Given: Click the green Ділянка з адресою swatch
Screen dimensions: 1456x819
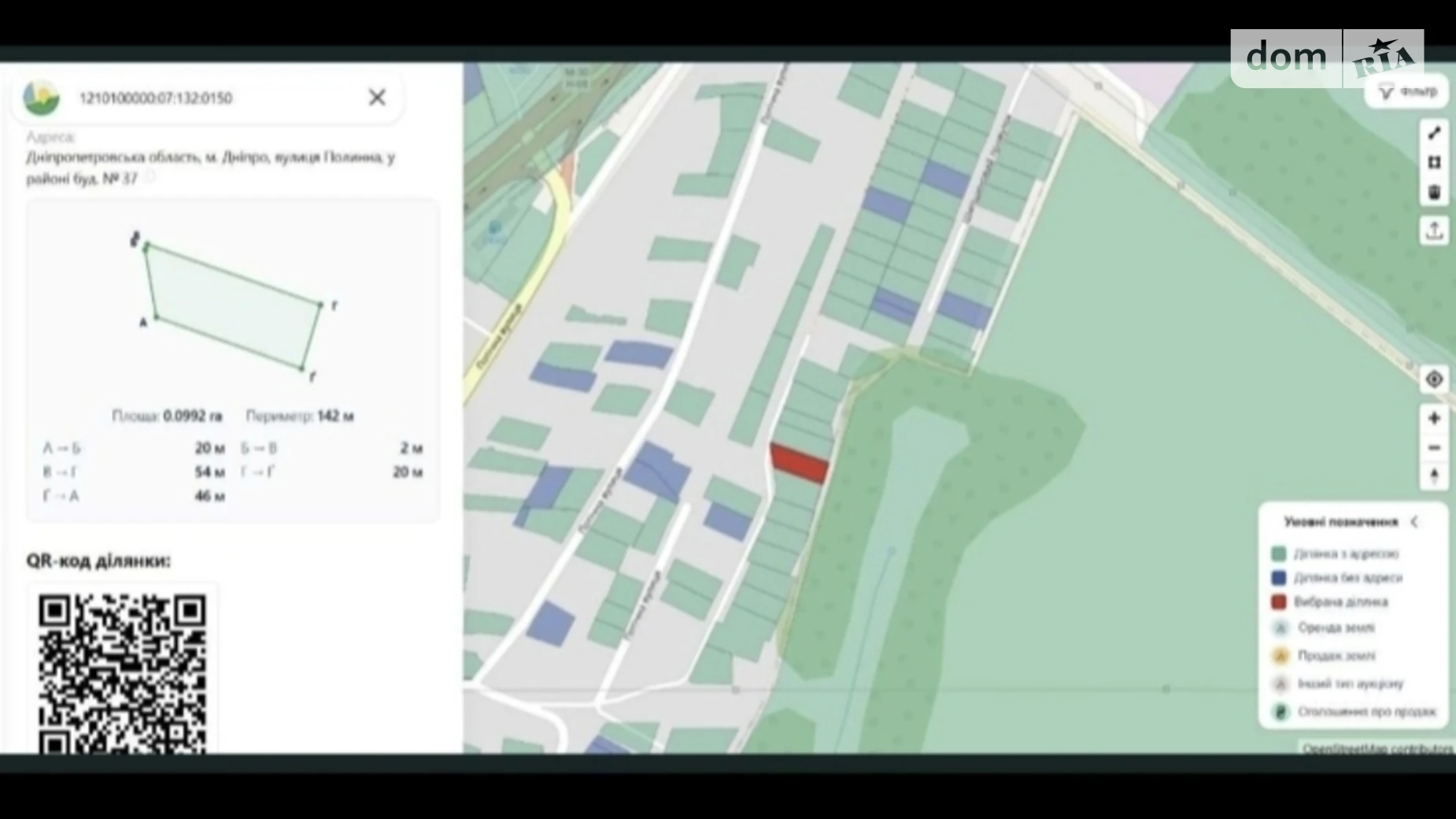Looking at the screenshot, I should pyautogui.click(x=1279, y=554).
